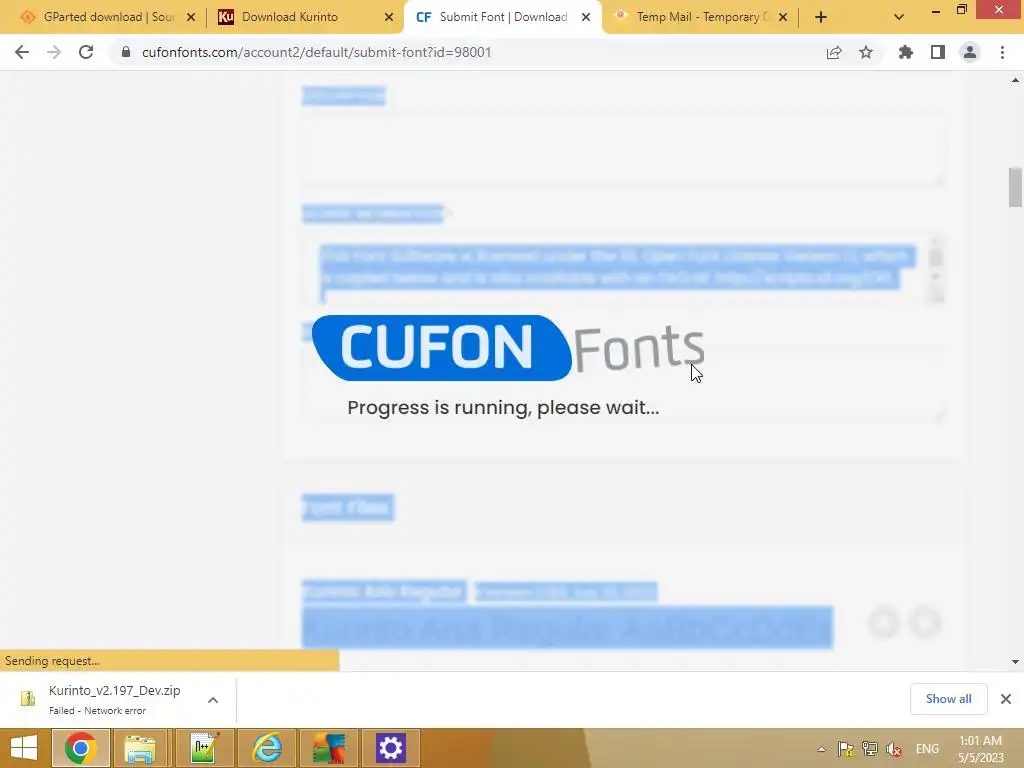Reload the page with the refresh icon

[86, 52]
